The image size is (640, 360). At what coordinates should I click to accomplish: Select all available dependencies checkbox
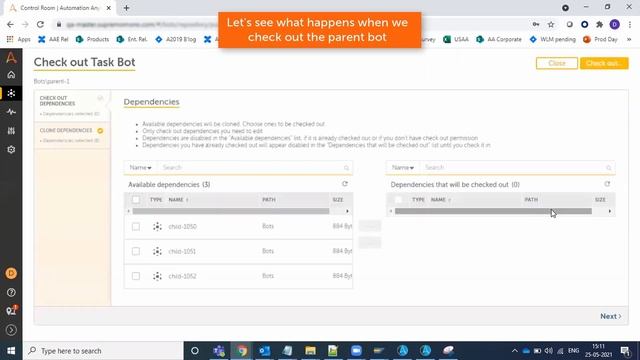136,200
